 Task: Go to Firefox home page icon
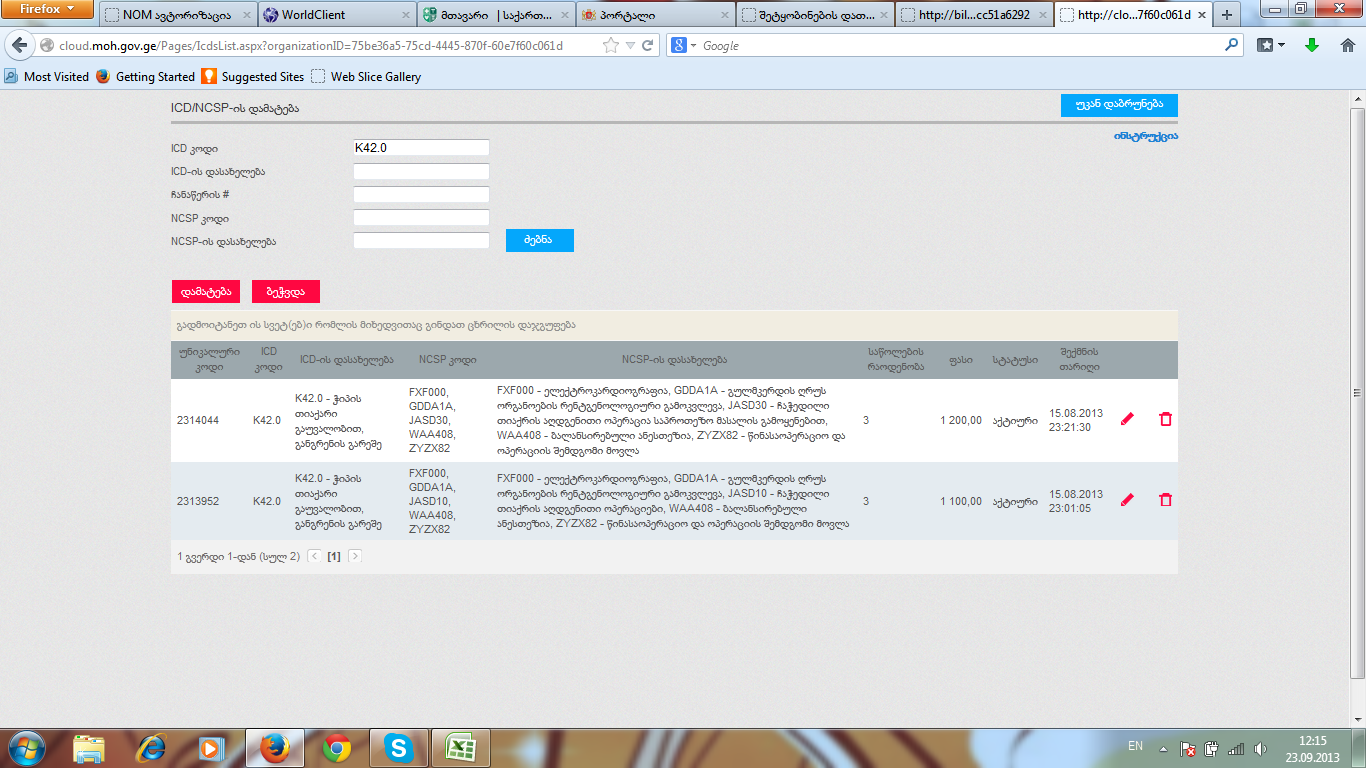(x=1347, y=46)
